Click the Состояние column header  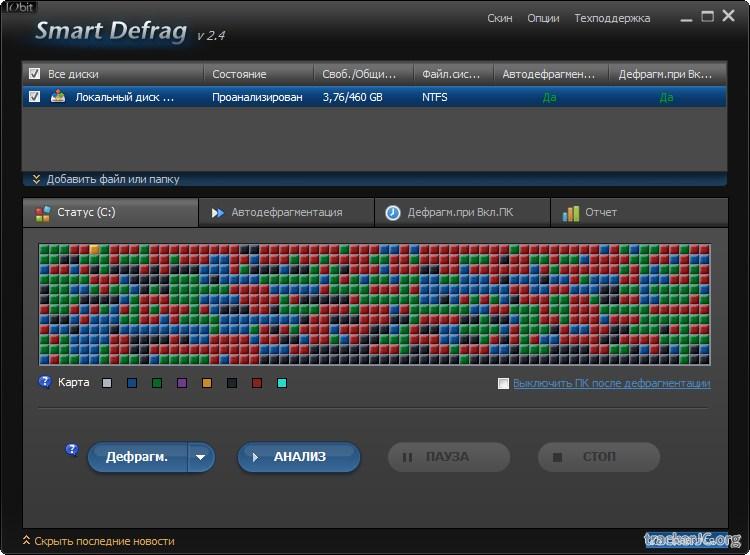(x=239, y=74)
